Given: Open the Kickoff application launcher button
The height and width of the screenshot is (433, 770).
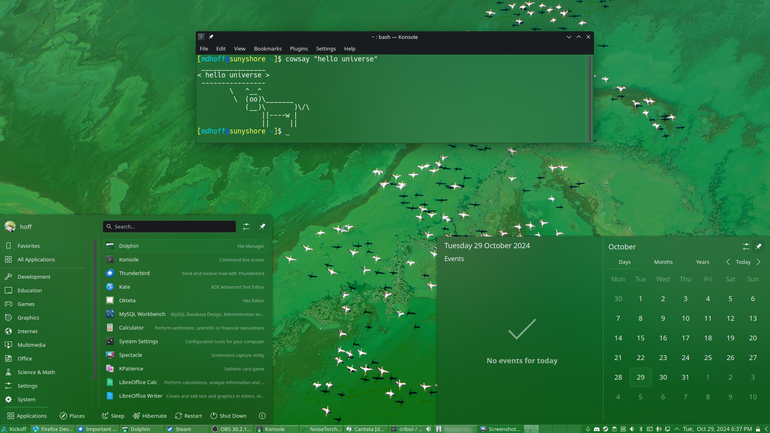Looking at the screenshot, I should click(14, 429).
